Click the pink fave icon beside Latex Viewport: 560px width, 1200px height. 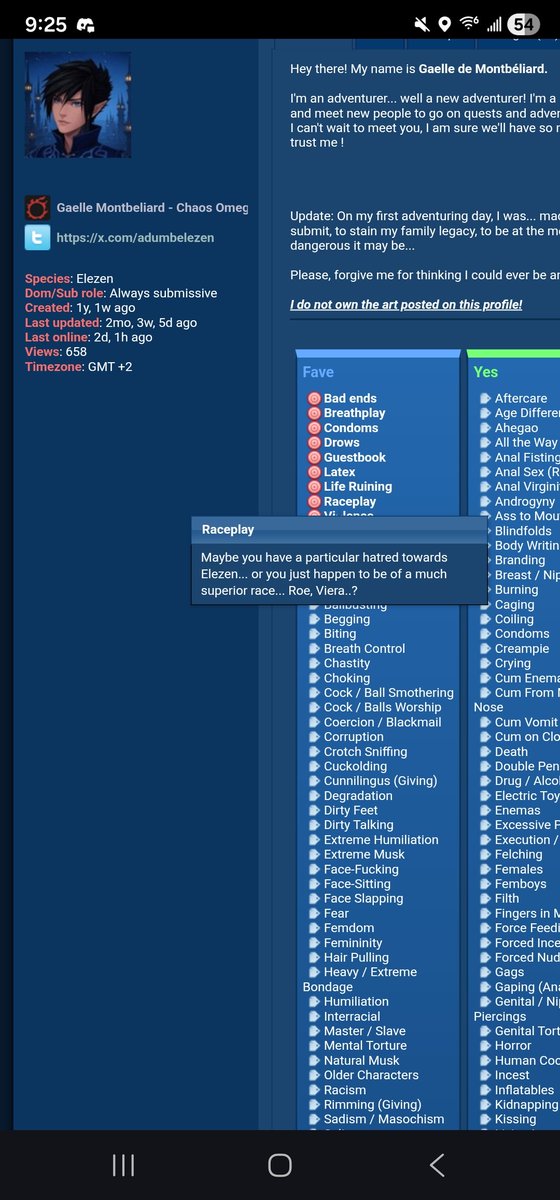pyautogui.click(x=314, y=472)
